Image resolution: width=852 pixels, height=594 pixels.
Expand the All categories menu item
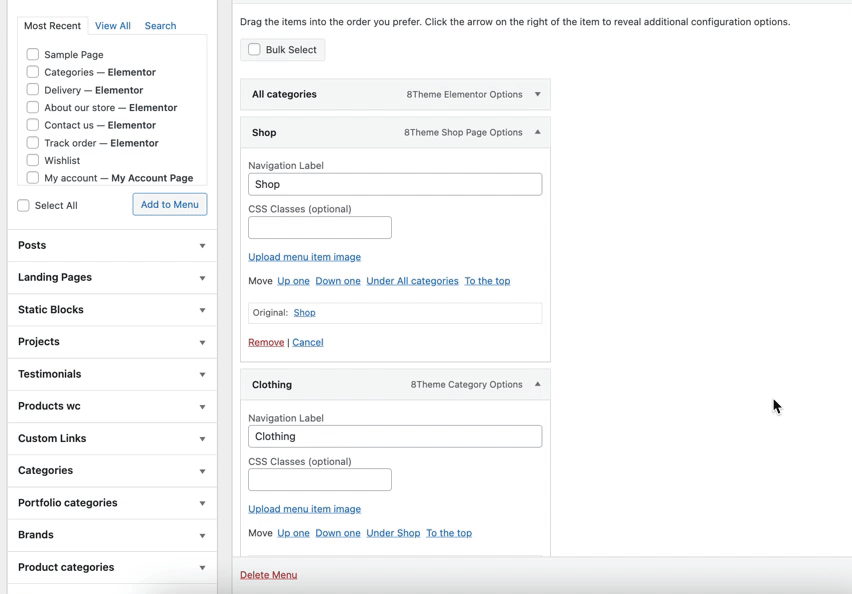coord(538,95)
